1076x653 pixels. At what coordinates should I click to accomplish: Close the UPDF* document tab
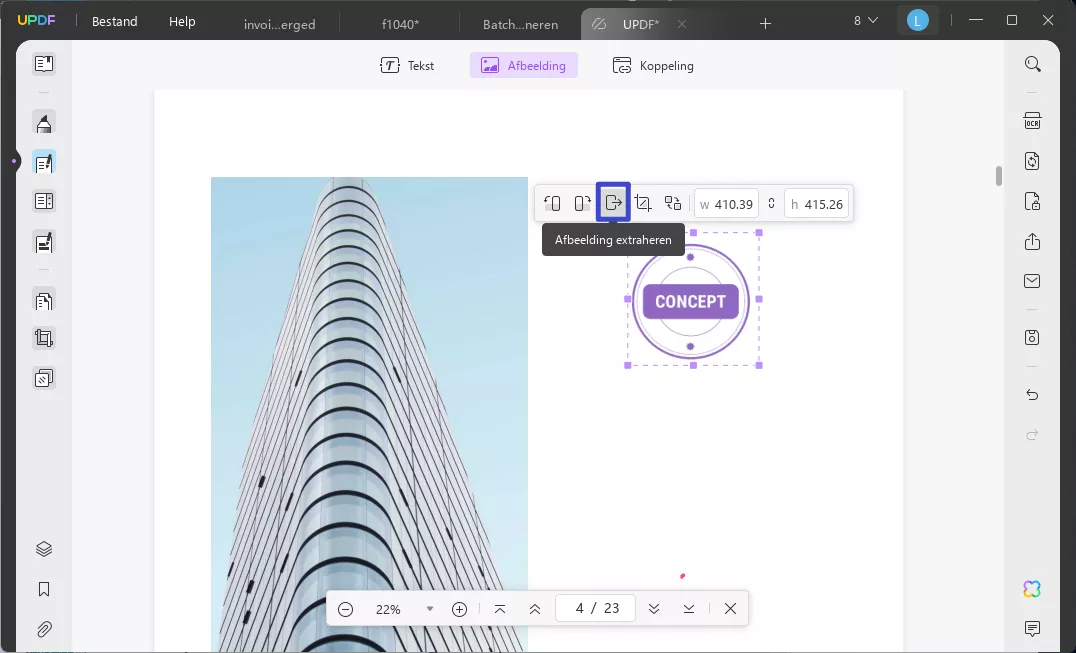coord(681,24)
